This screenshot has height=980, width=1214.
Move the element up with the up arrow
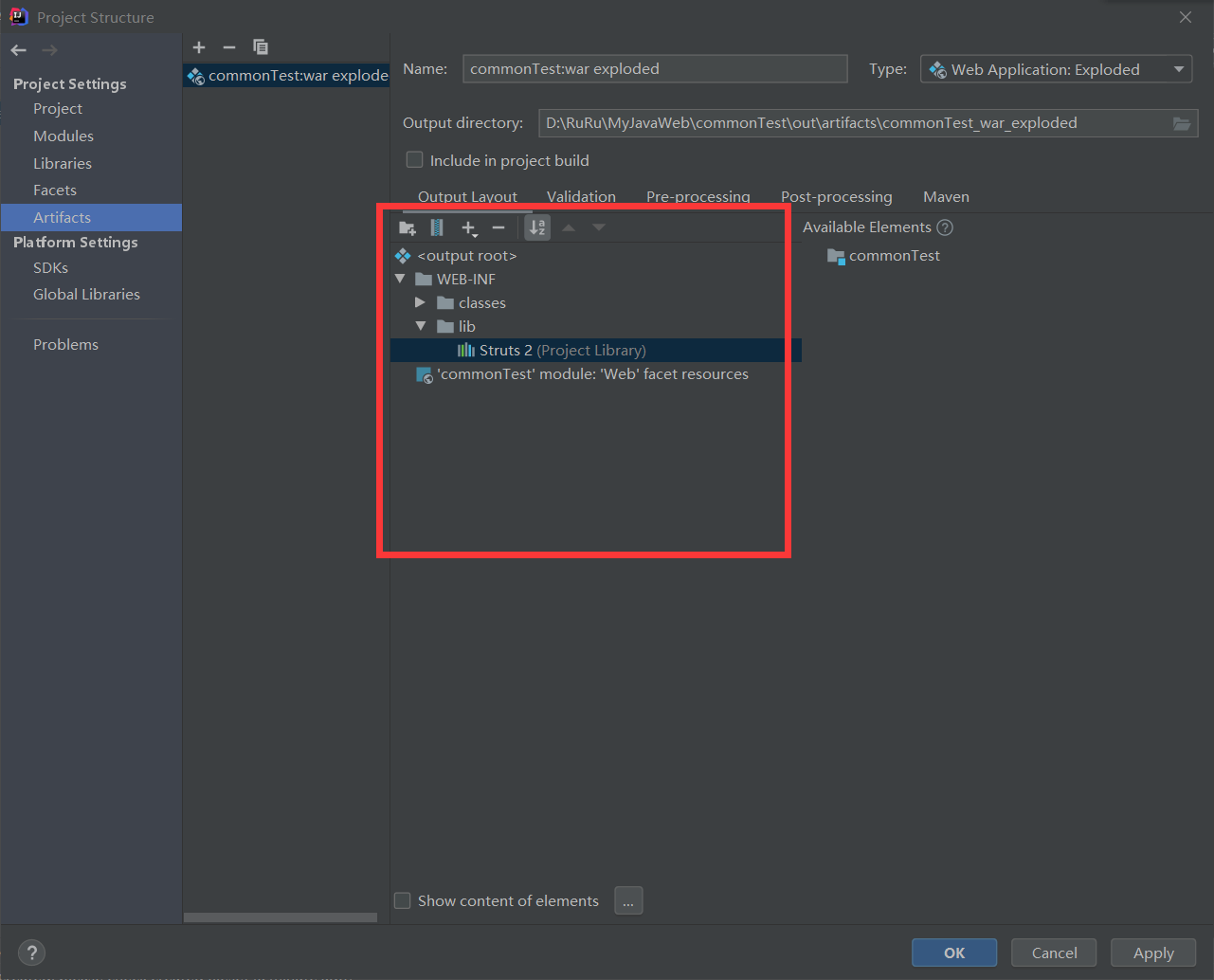pos(569,227)
